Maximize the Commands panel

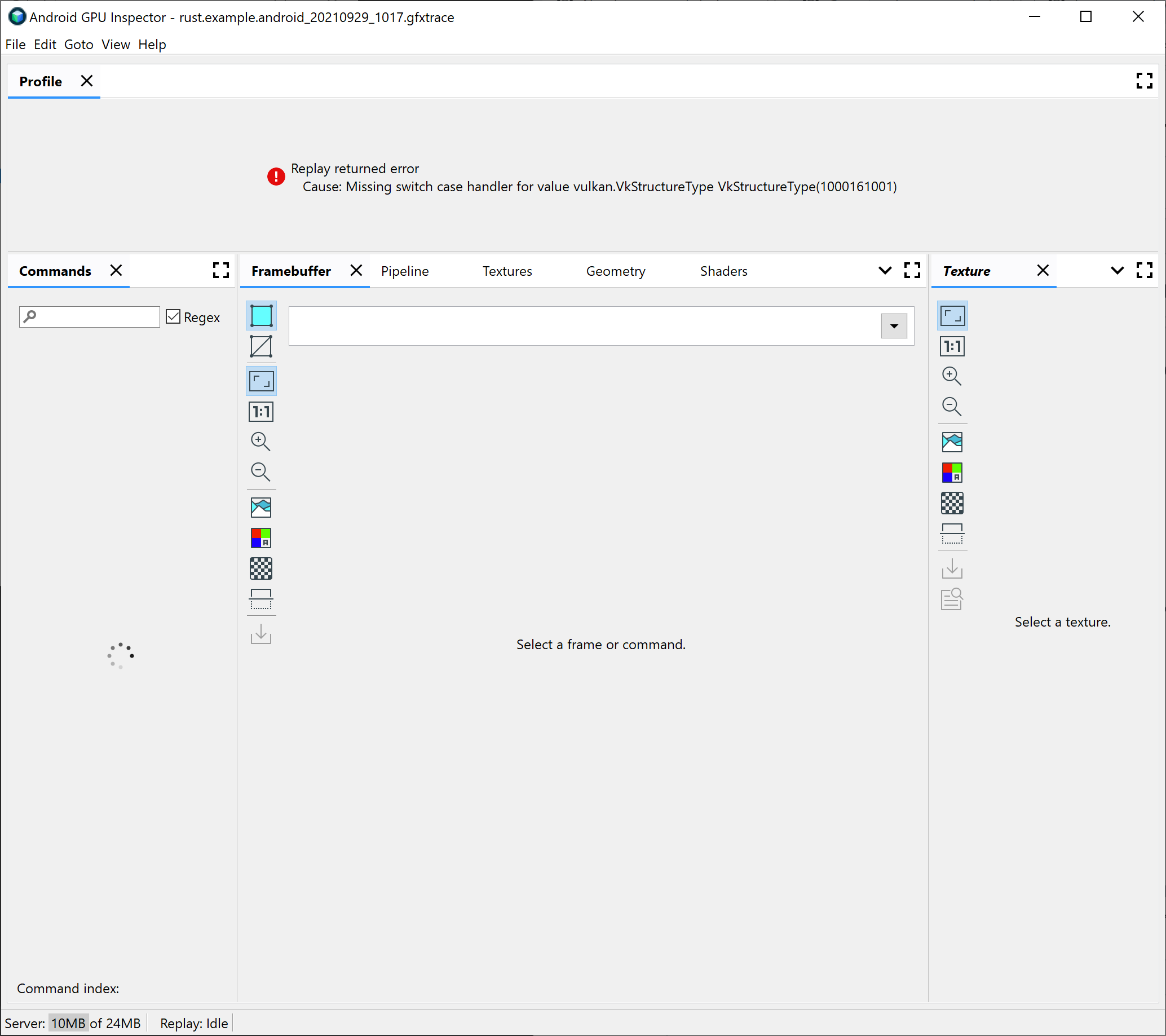coord(221,270)
